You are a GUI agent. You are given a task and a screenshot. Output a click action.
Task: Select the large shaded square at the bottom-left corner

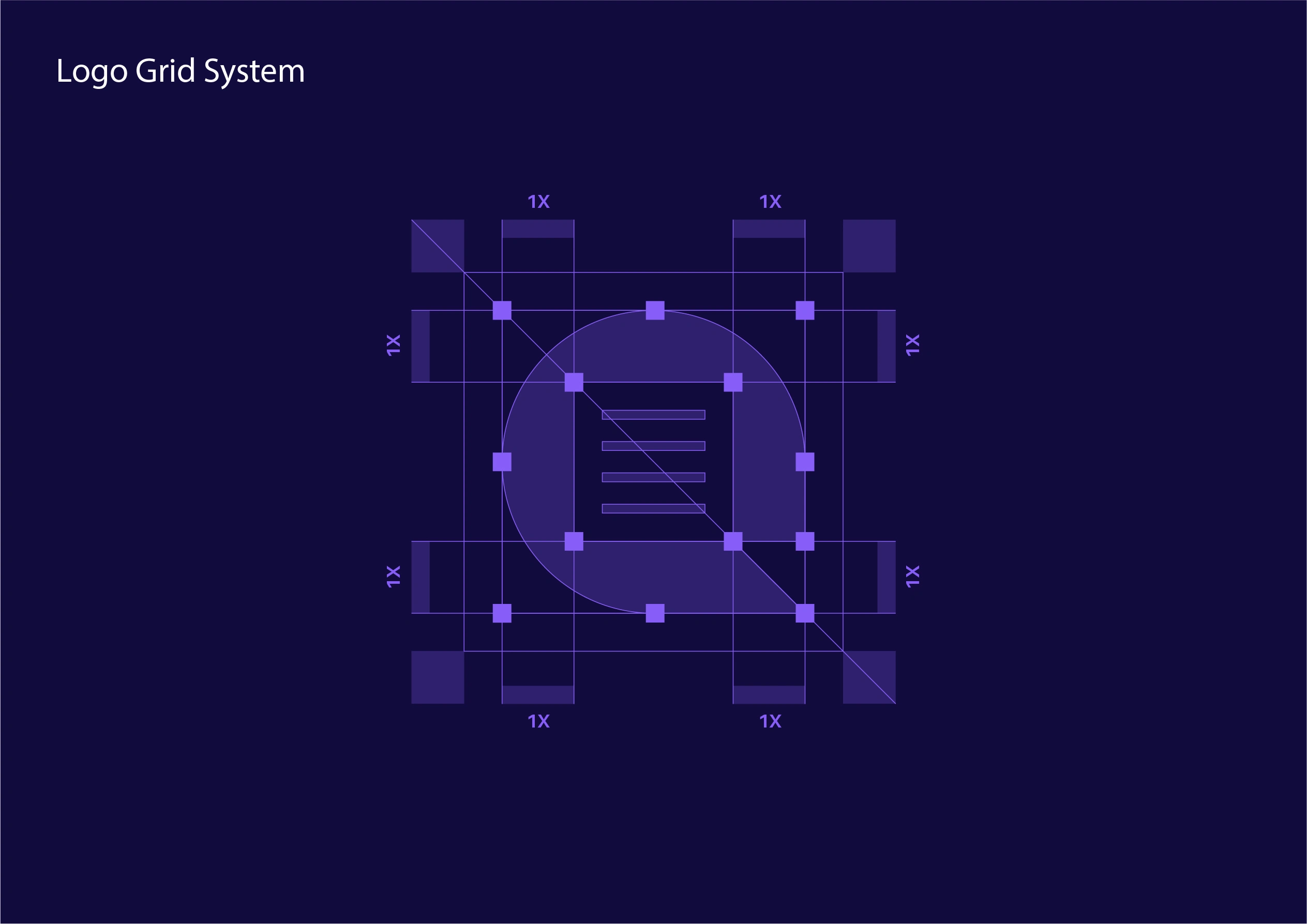click(x=437, y=677)
